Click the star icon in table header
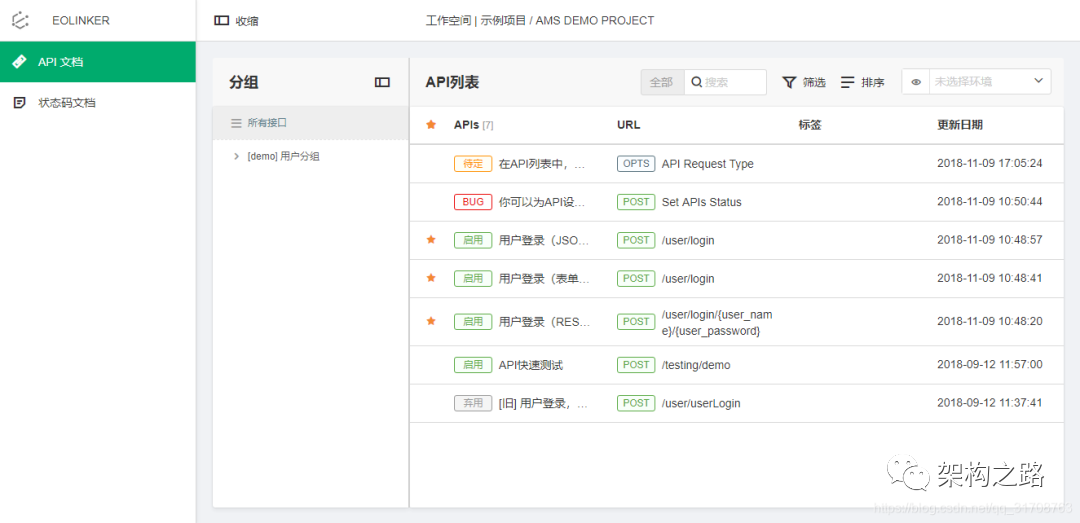 [431, 125]
